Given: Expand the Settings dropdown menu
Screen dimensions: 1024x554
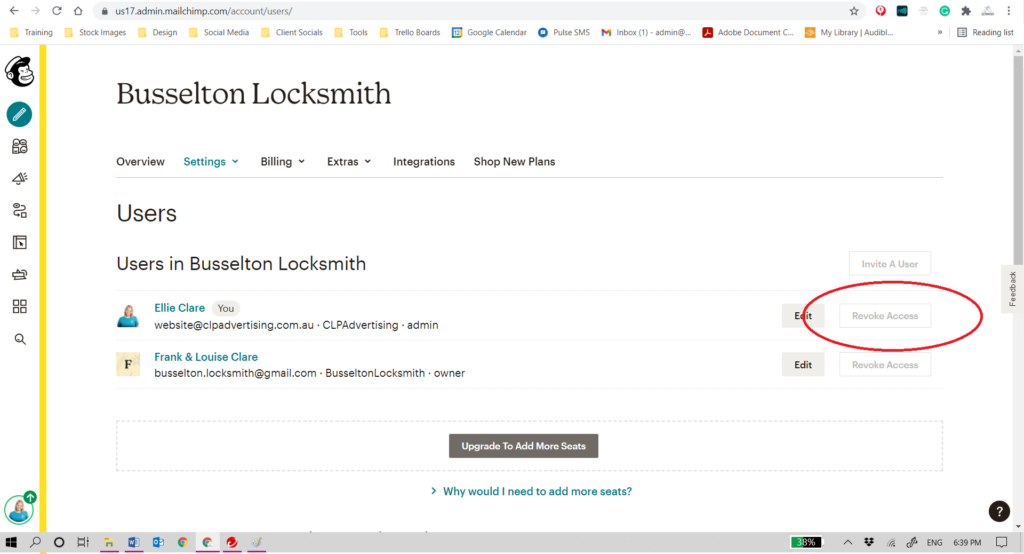Looking at the screenshot, I should click(211, 161).
